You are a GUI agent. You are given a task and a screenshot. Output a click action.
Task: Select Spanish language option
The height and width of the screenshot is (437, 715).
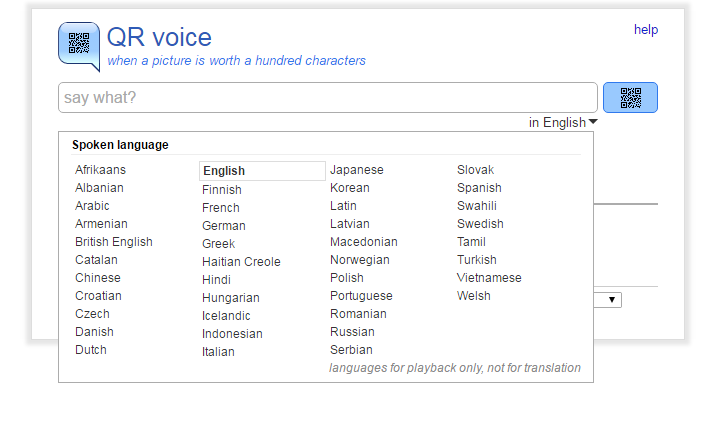(479, 188)
